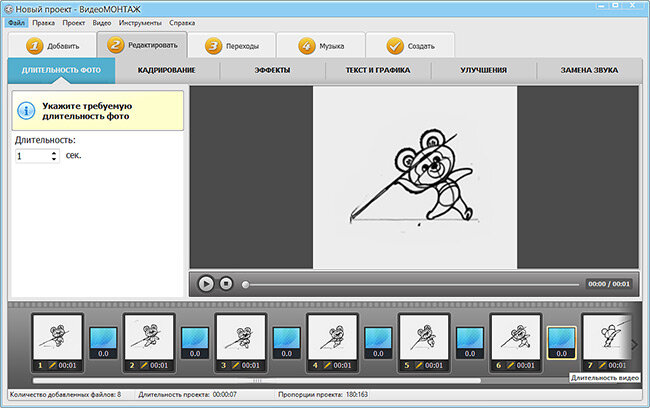Viewport: 650px width, 408px height.
Task: Select the Длительность фото section
Action: pos(61,70)
